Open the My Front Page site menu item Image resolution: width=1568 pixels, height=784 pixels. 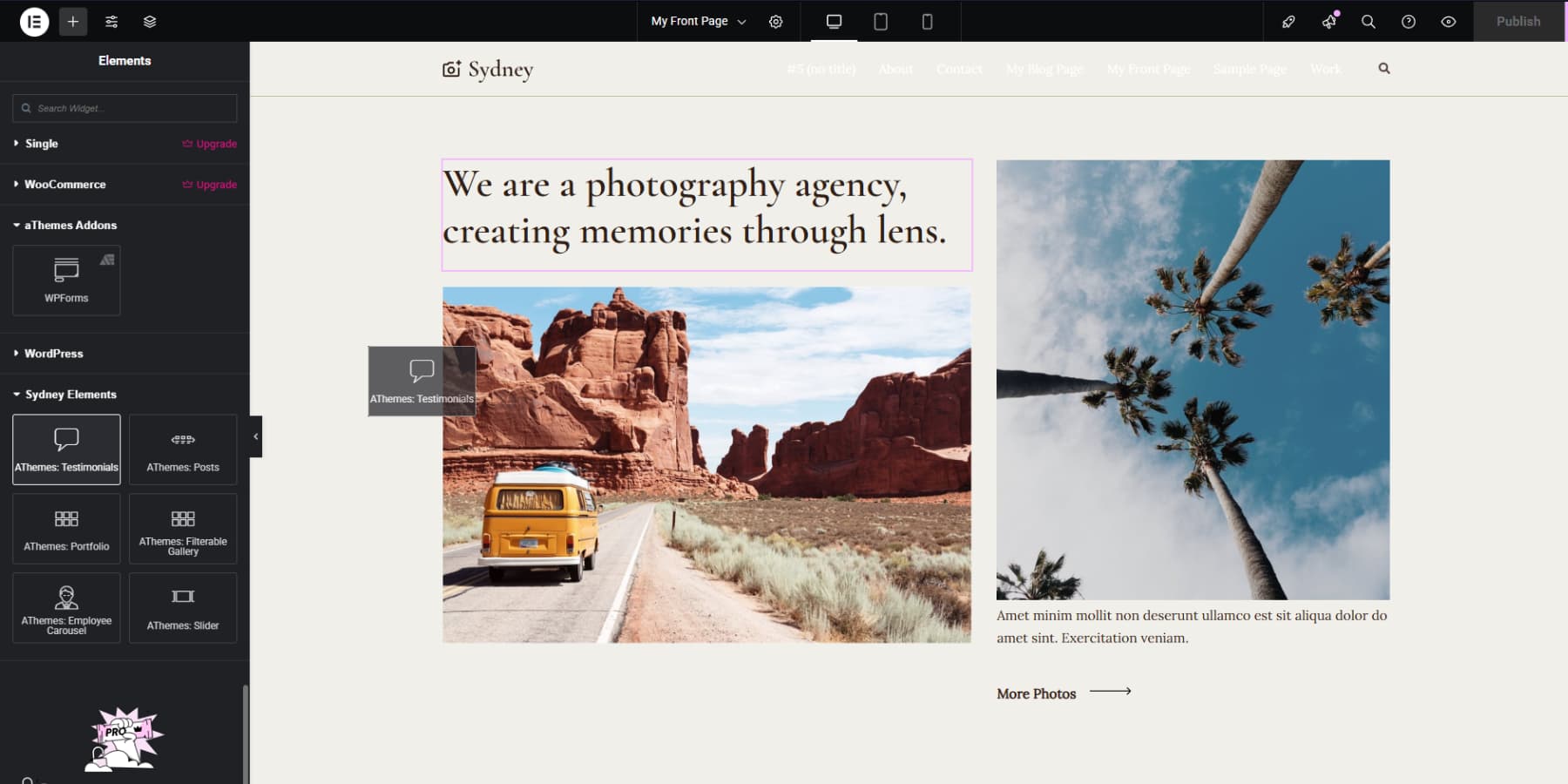pyautogui.click(x=1148, y=69)
